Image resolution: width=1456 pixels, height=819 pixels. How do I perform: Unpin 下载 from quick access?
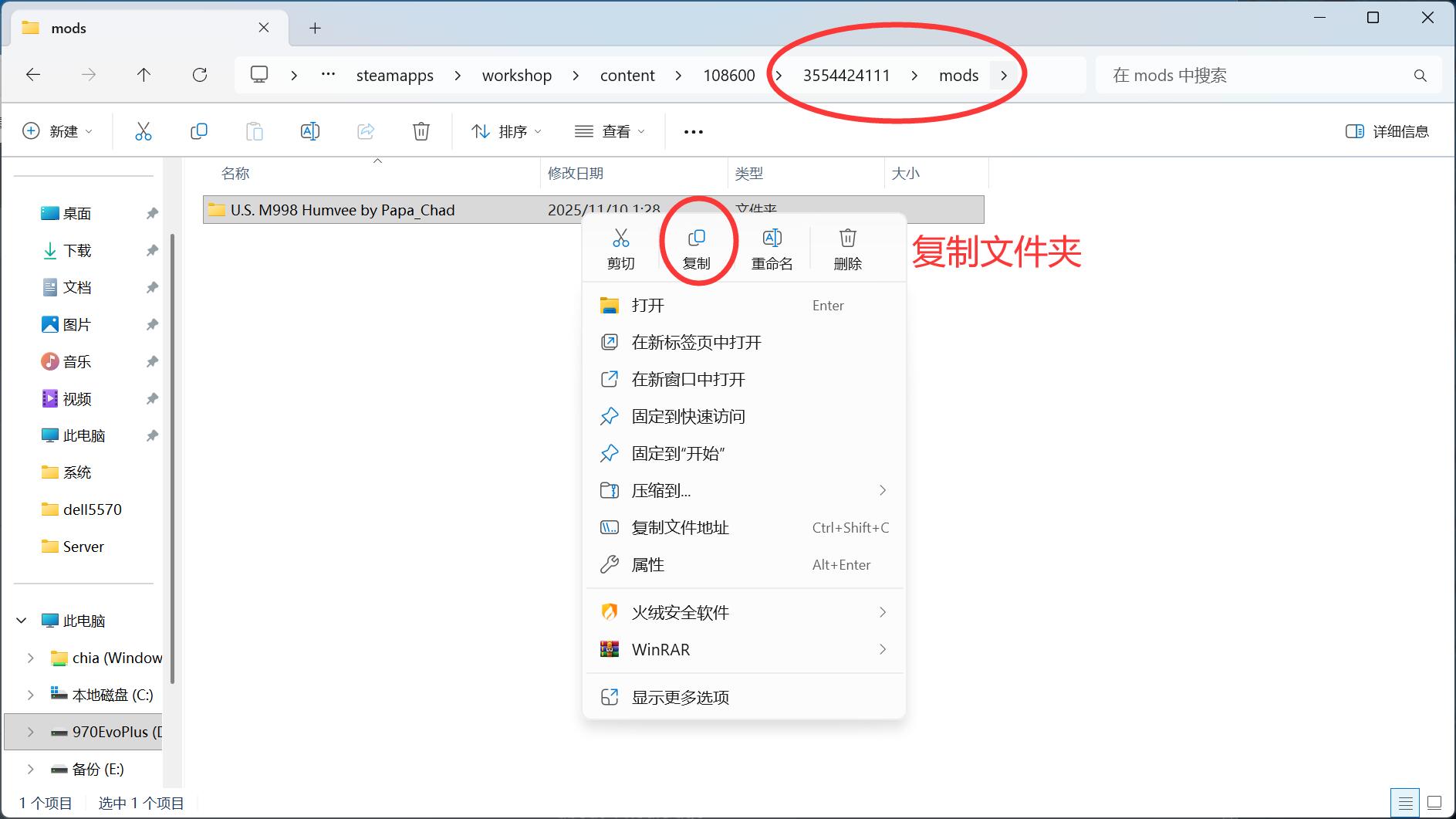coord(151,250)
